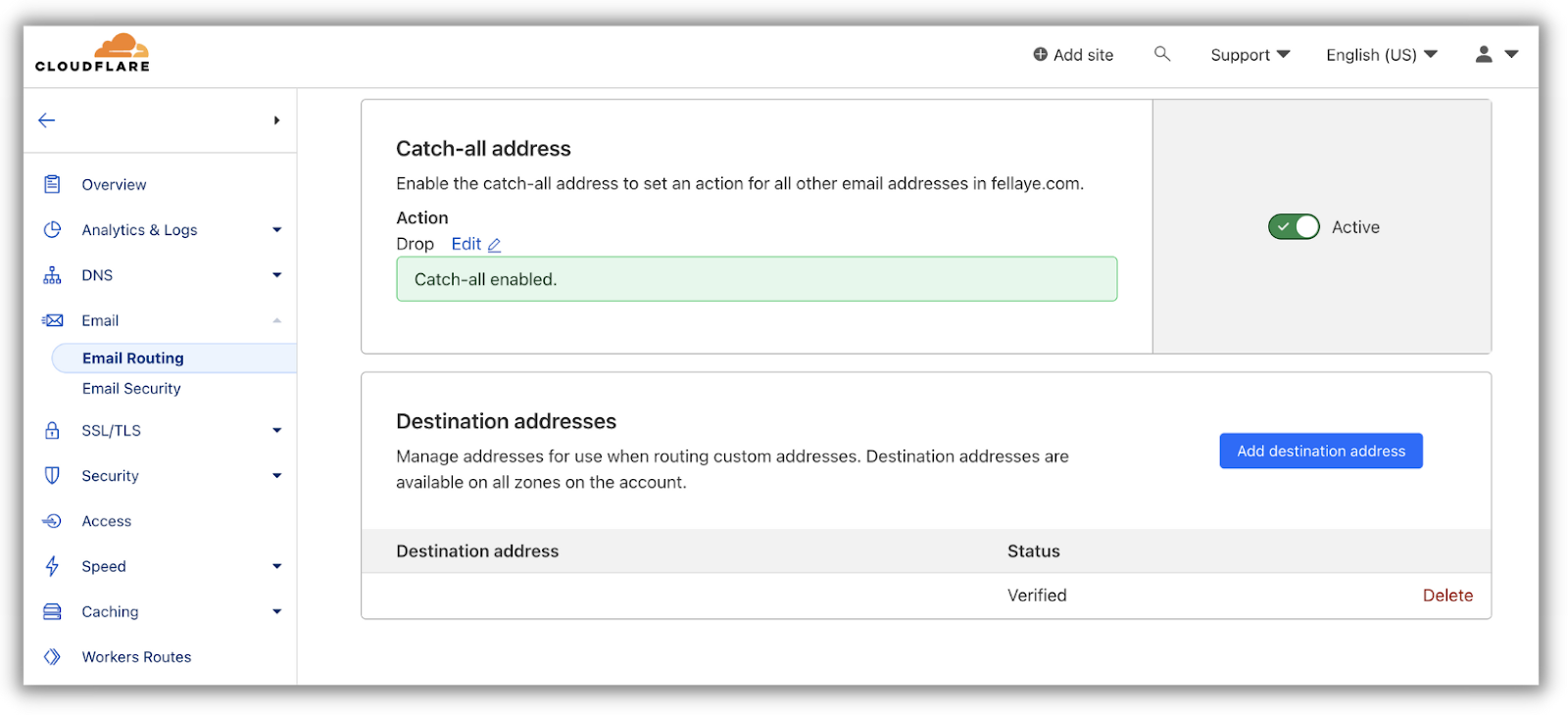1568x715 pixels.
Task: Collapse the Email section arrow
Action: (x=276, y=320)
